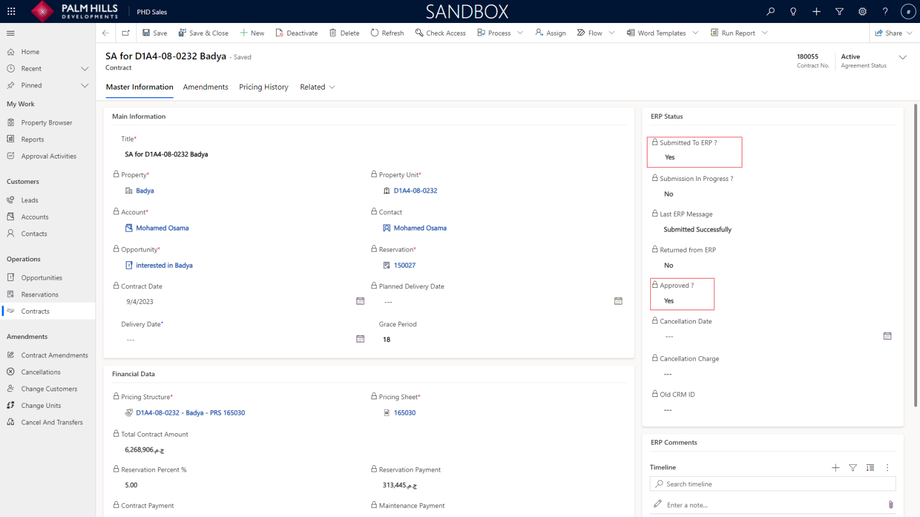Open the app launcher waffle icon

pos(11,11)
